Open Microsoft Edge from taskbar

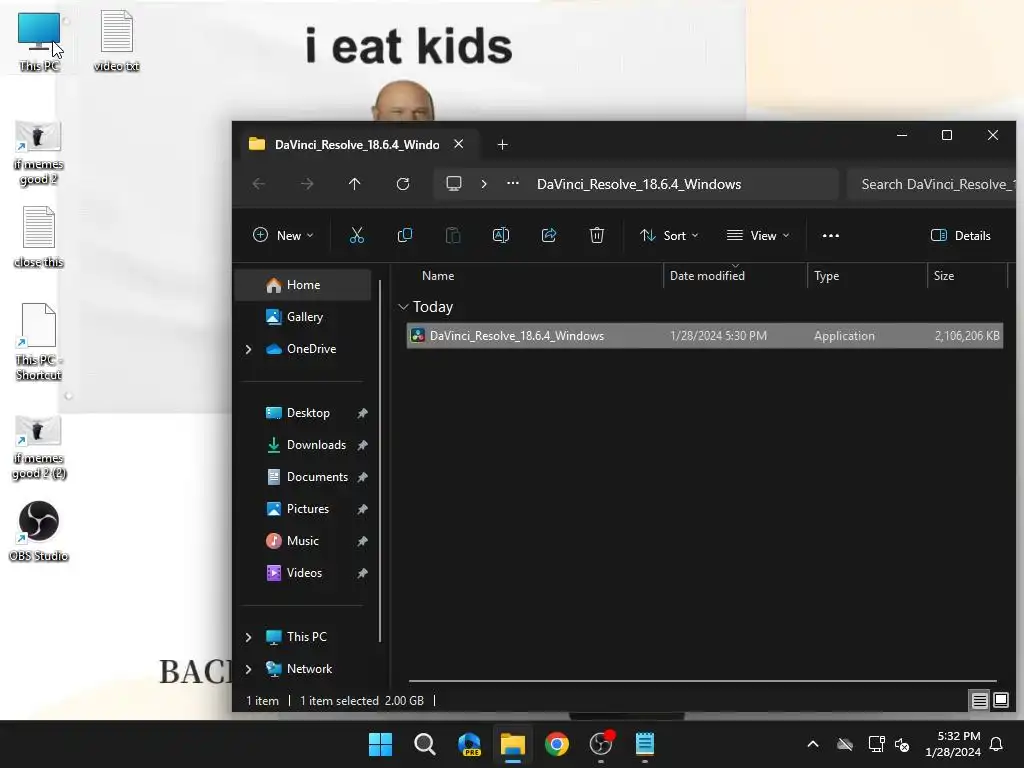[x=469, y=744]
